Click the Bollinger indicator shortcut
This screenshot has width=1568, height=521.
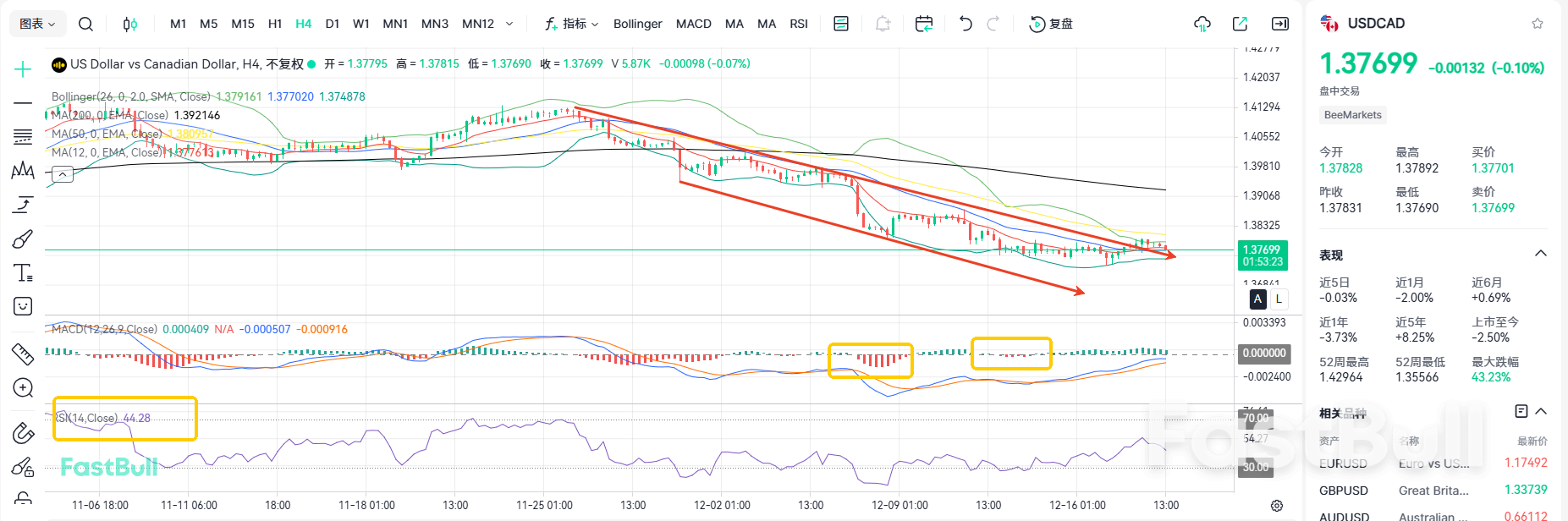point(637,24)
